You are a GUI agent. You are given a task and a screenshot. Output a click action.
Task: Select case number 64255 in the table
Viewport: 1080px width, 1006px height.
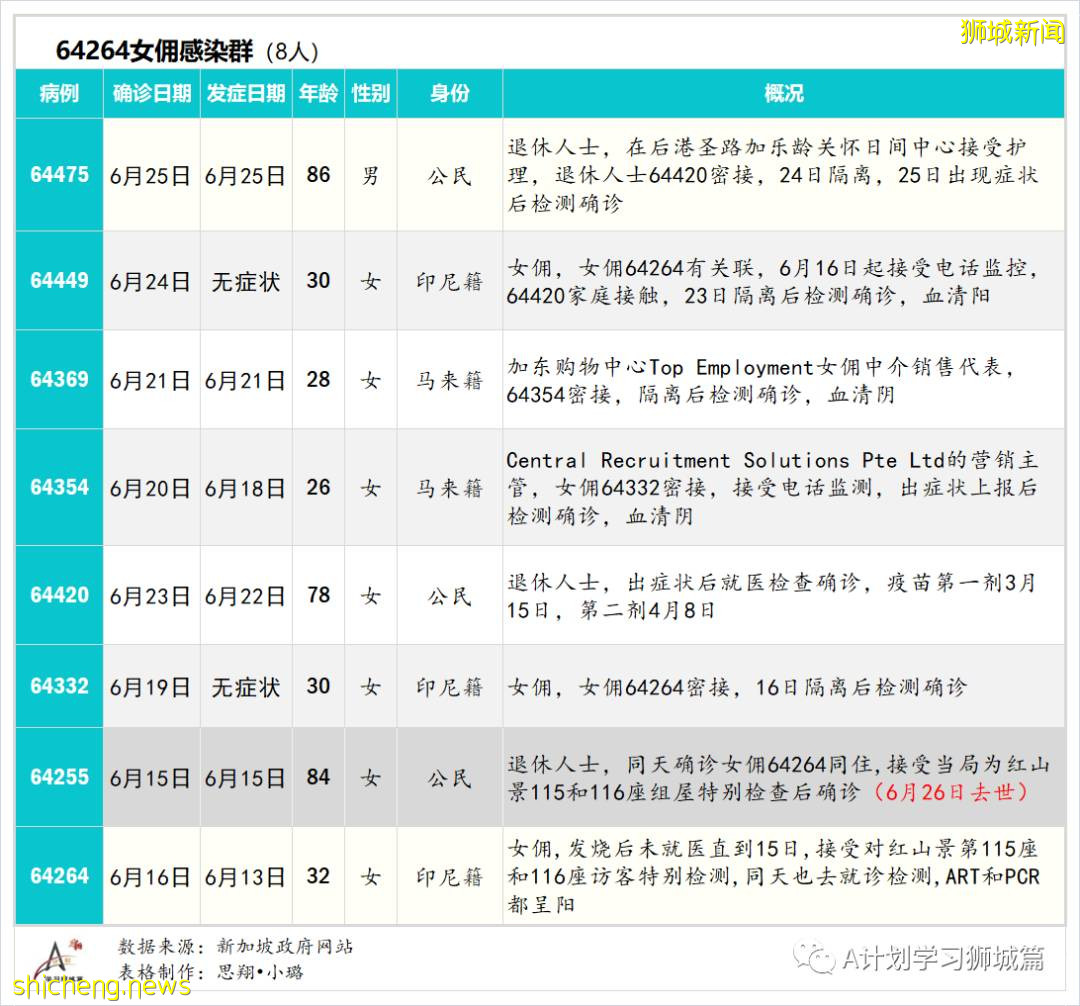[58, 777]
